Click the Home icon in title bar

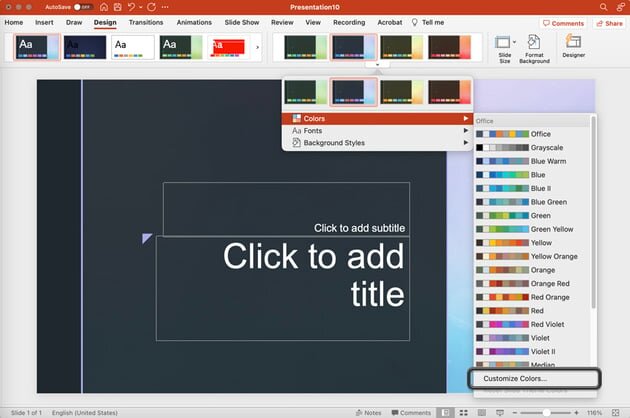coord(103,7)
